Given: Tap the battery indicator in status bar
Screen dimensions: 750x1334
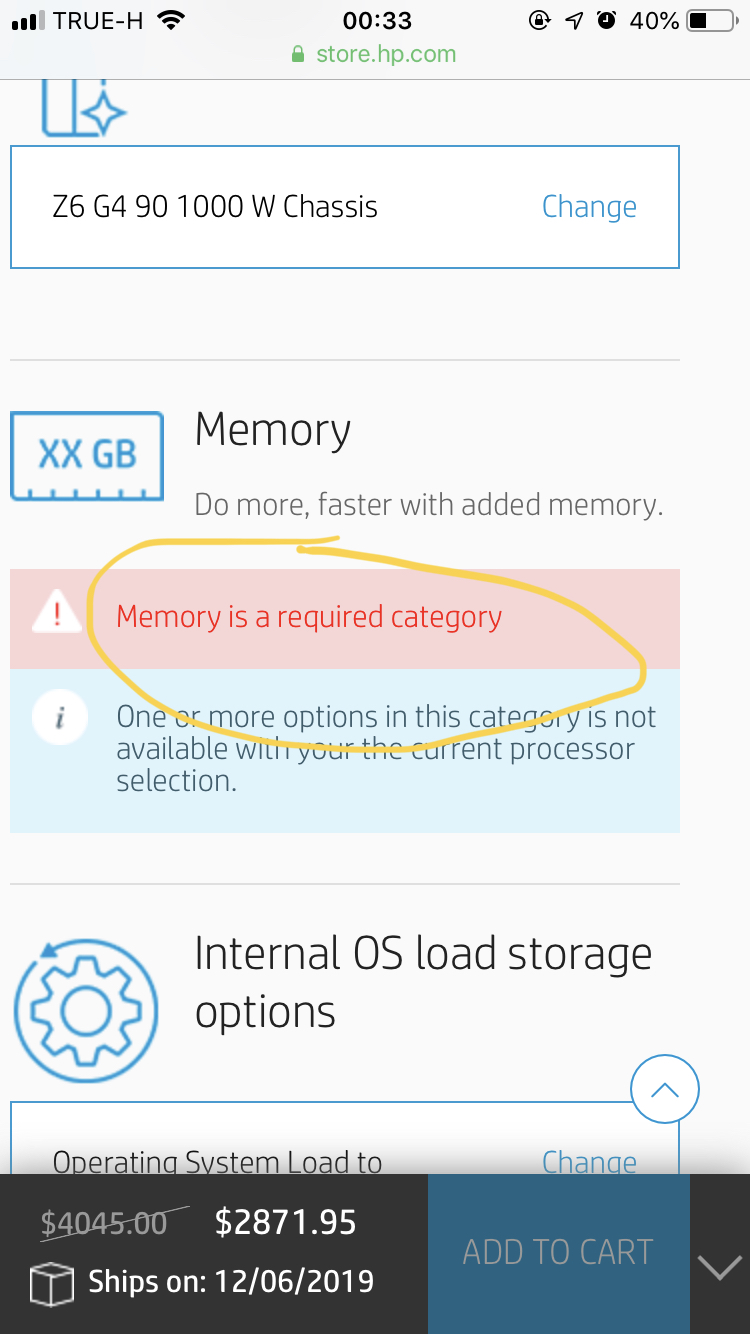Looking at the screenshot, I should [711, 21].
